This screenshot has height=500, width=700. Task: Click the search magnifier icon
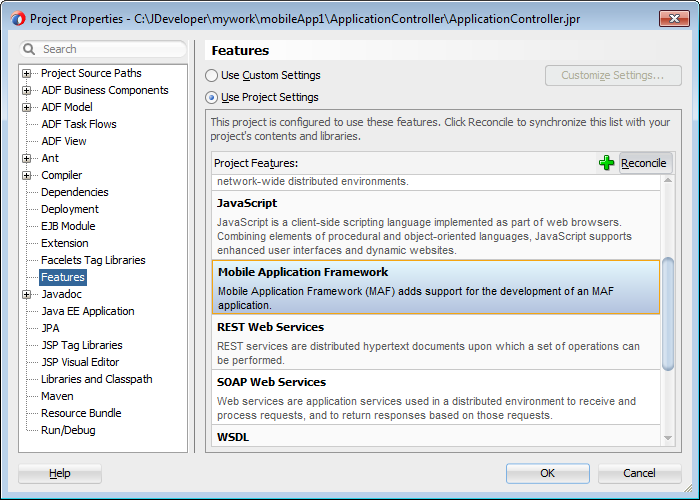30,49
